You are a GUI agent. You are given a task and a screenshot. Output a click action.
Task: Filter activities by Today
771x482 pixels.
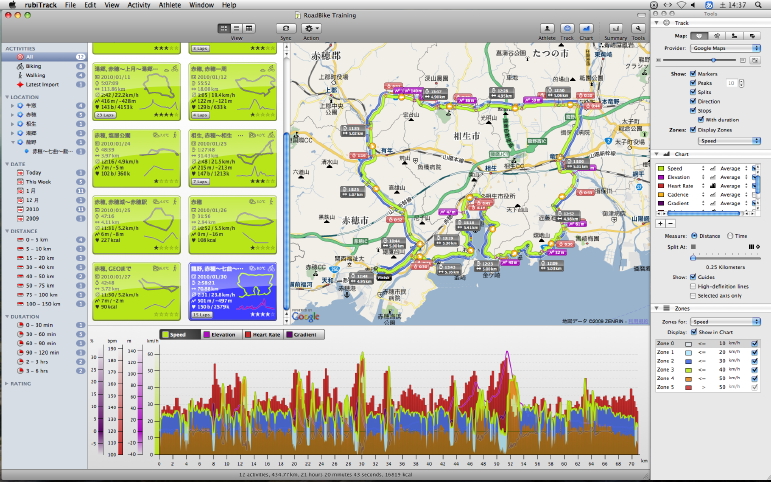pyautogui.click(x=44, y=173)
